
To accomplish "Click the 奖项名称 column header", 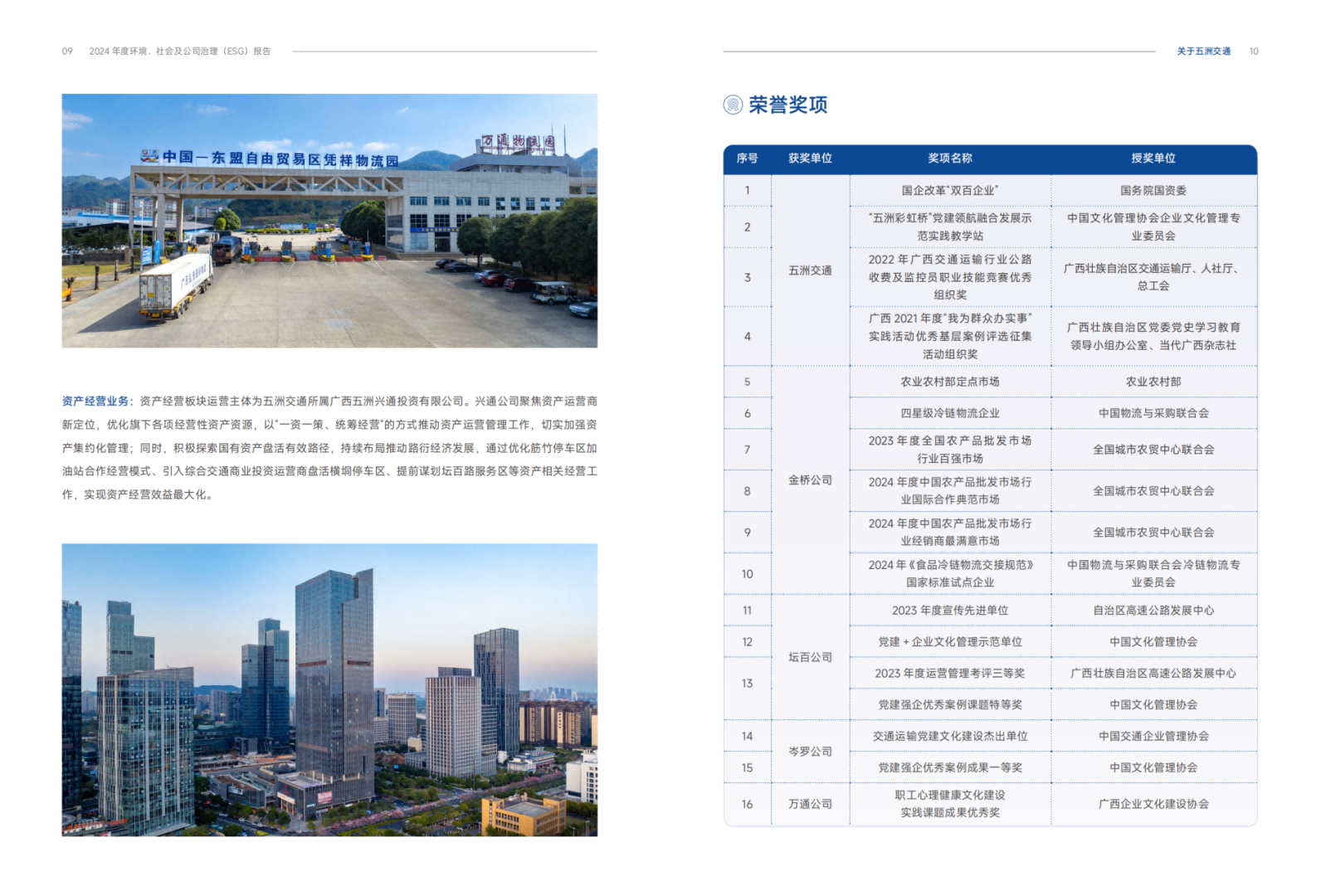I will (x=950, y=158).
